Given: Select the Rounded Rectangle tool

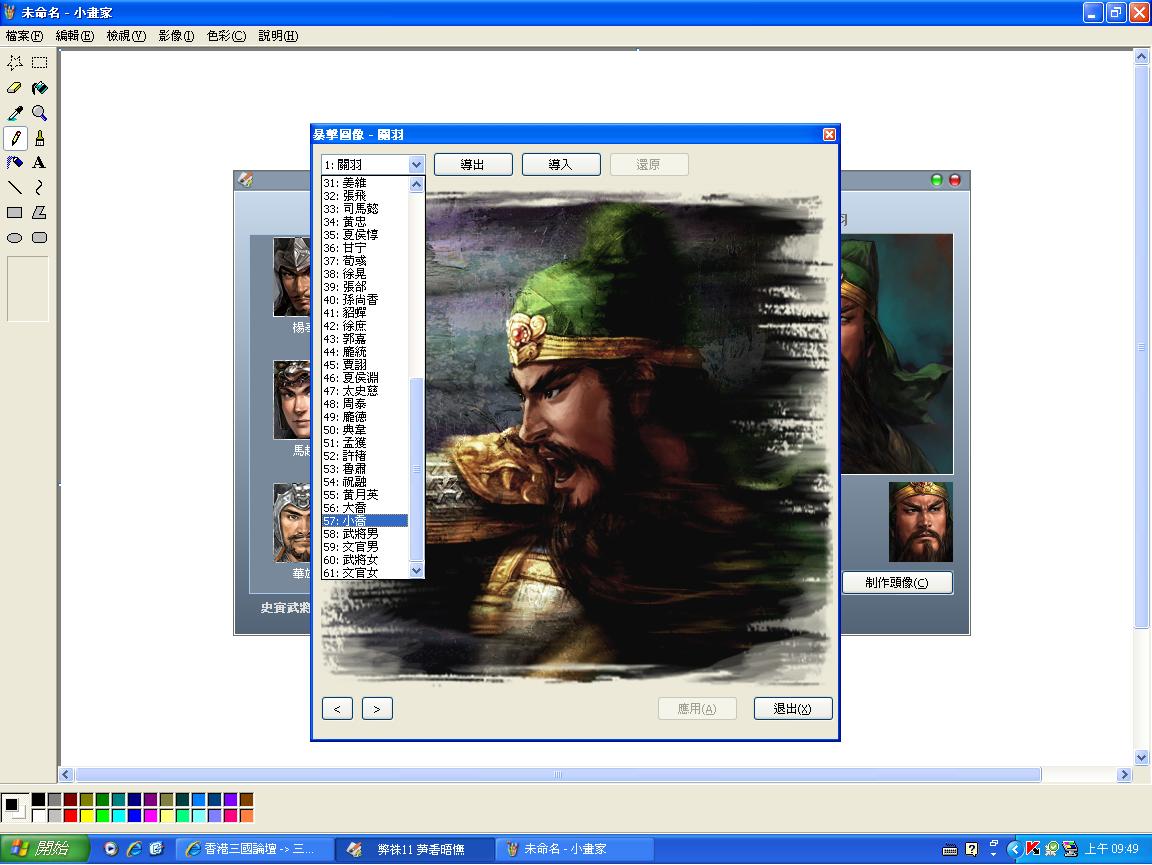Looking at the screenshot, I should [40, 237].
